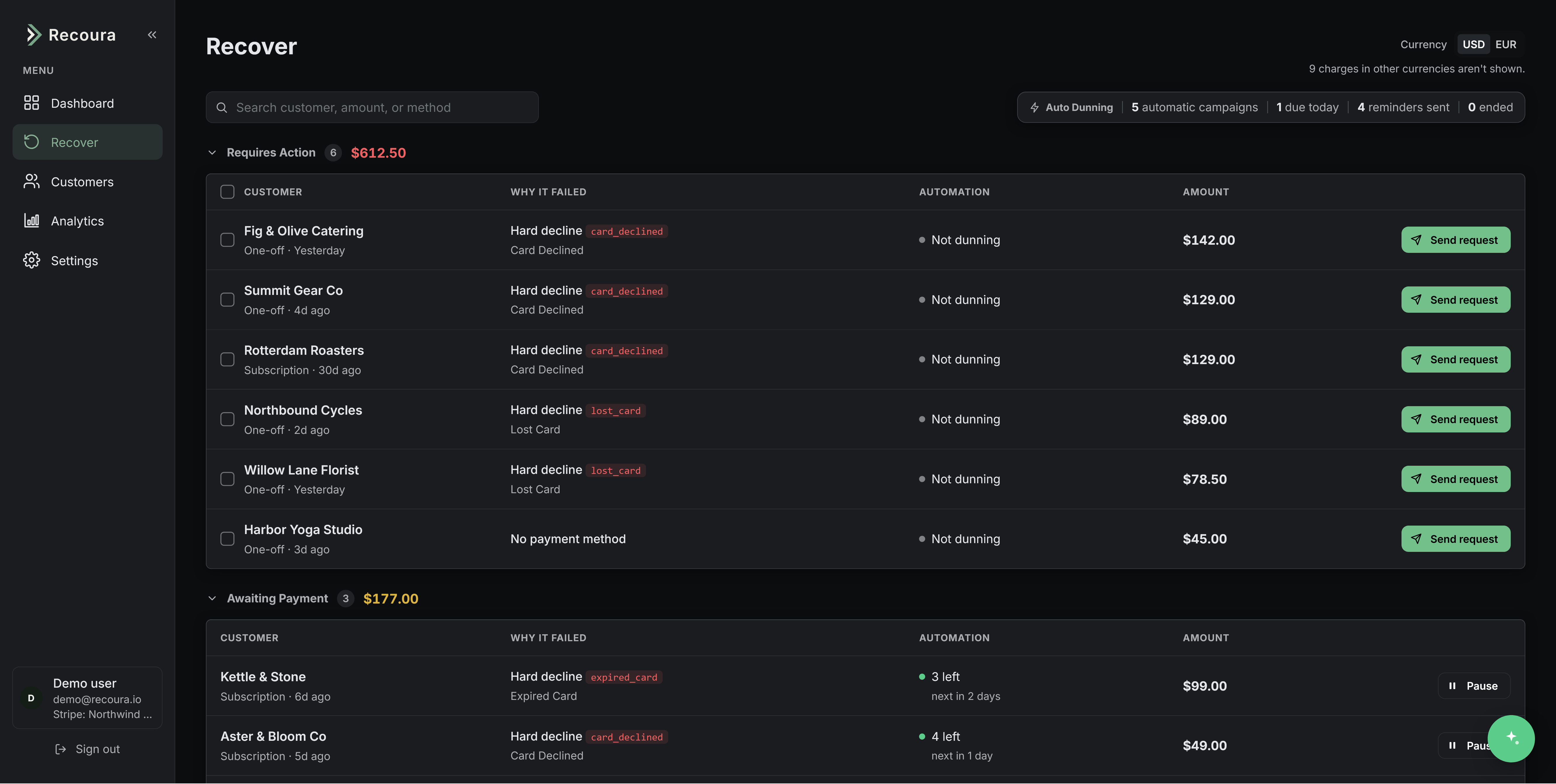
Task: Click the Recover circular arrow icon
Action: (x=32, y=142)
